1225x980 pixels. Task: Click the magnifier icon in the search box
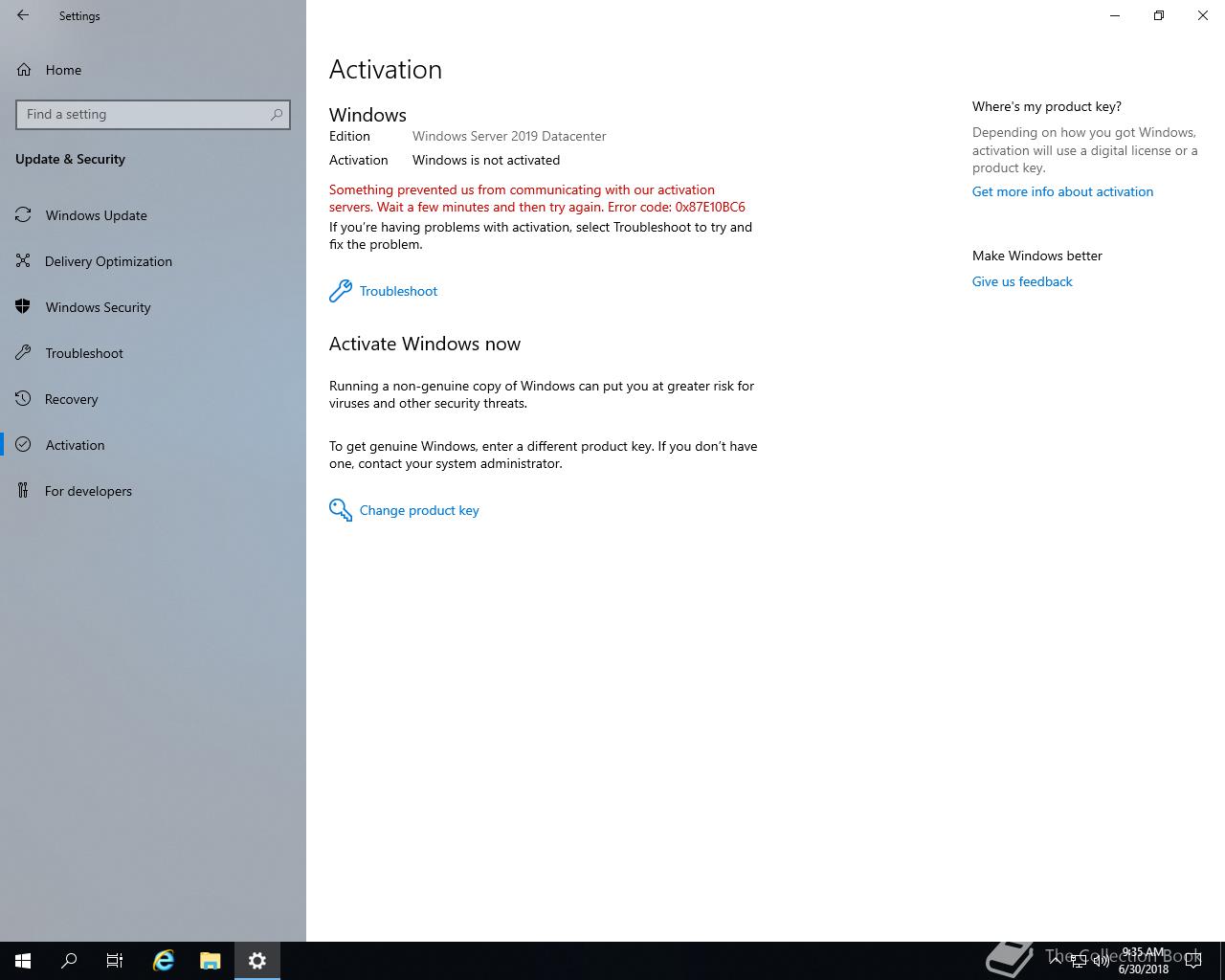coord(277,114)
